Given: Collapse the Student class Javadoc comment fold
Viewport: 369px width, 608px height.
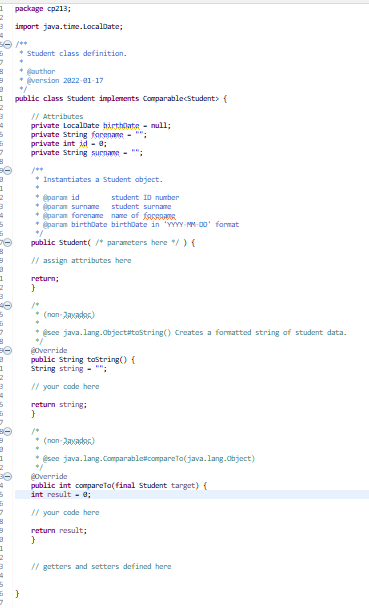Looking at the screenshot, I should click(7, 45).
